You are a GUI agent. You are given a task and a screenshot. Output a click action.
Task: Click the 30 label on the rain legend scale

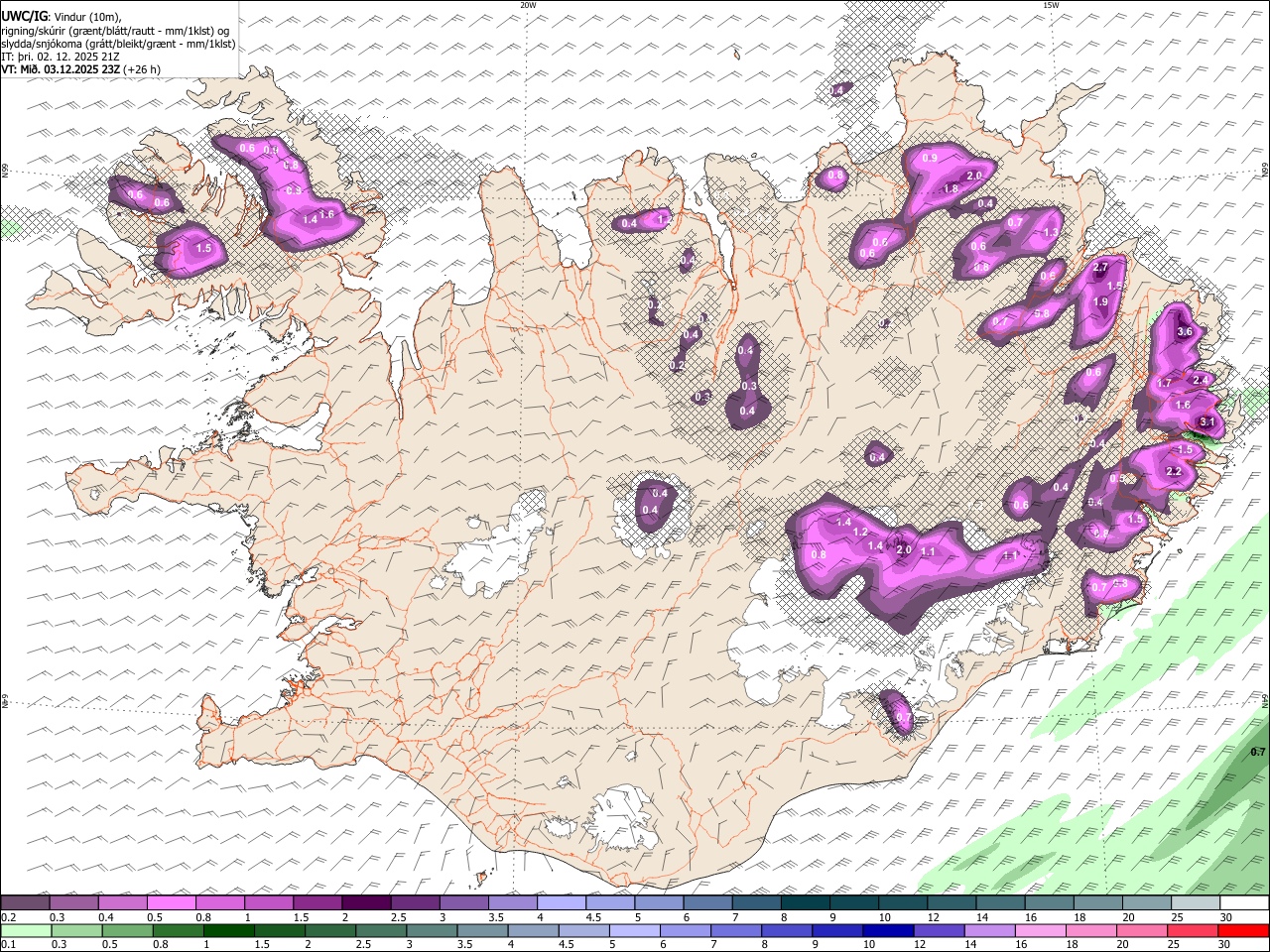tap(1226, 945)
